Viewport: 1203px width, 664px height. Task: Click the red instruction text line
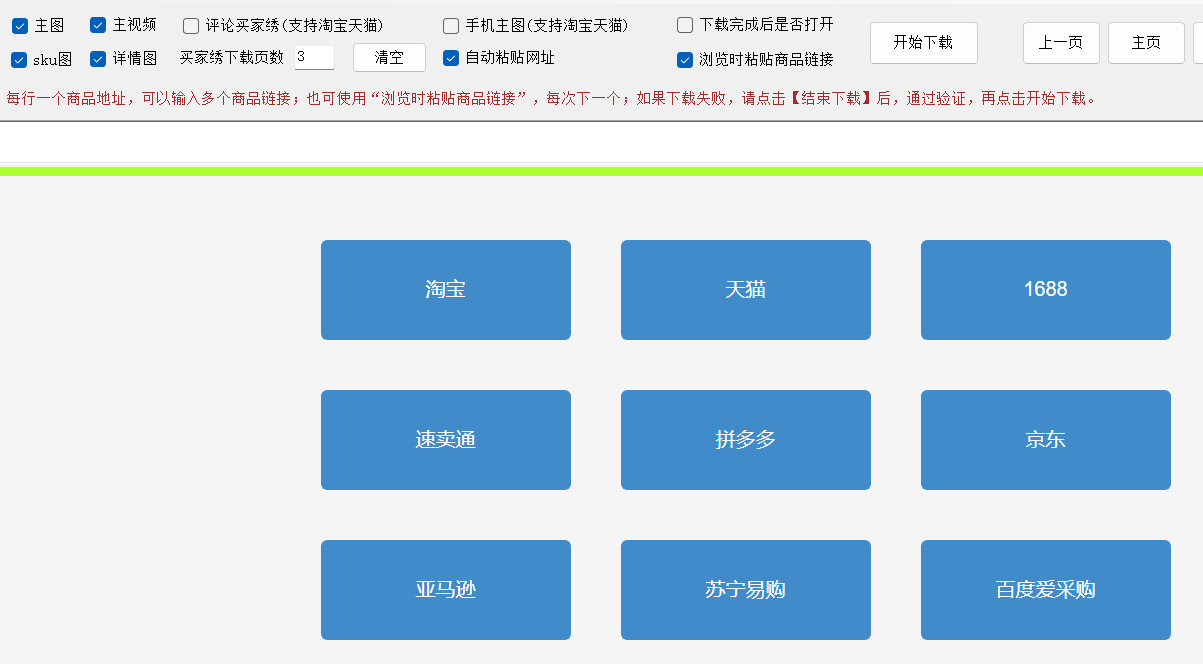552,99
